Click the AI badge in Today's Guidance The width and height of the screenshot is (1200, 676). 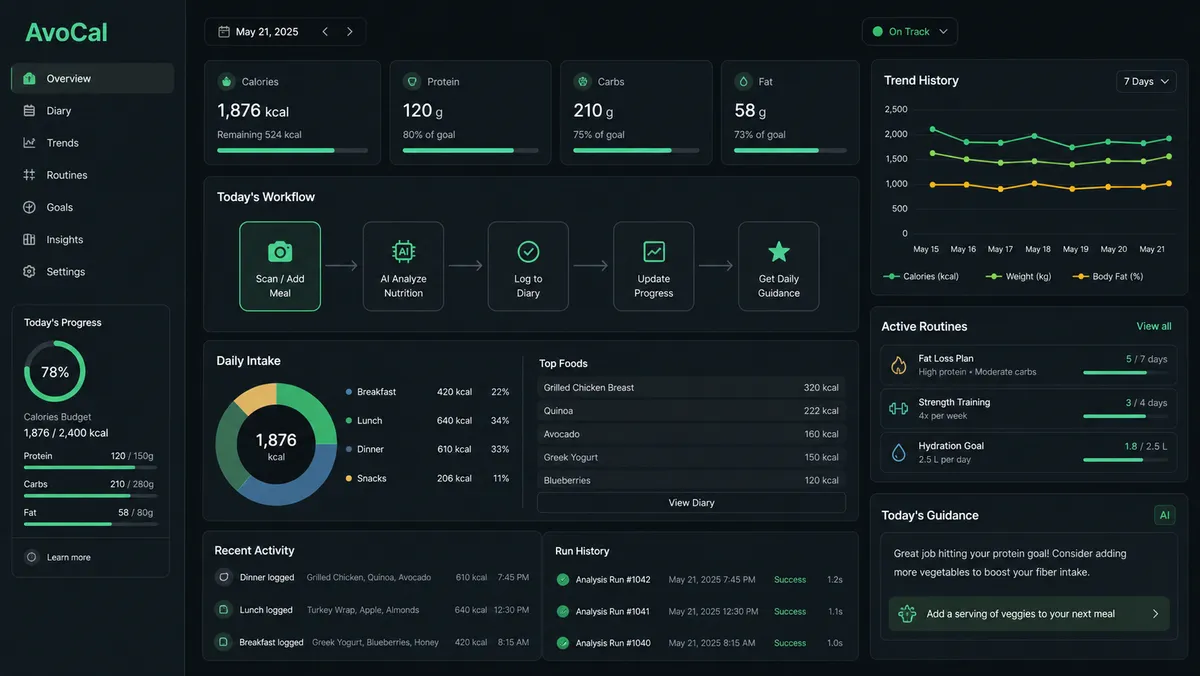click(x=1164, y=515)
